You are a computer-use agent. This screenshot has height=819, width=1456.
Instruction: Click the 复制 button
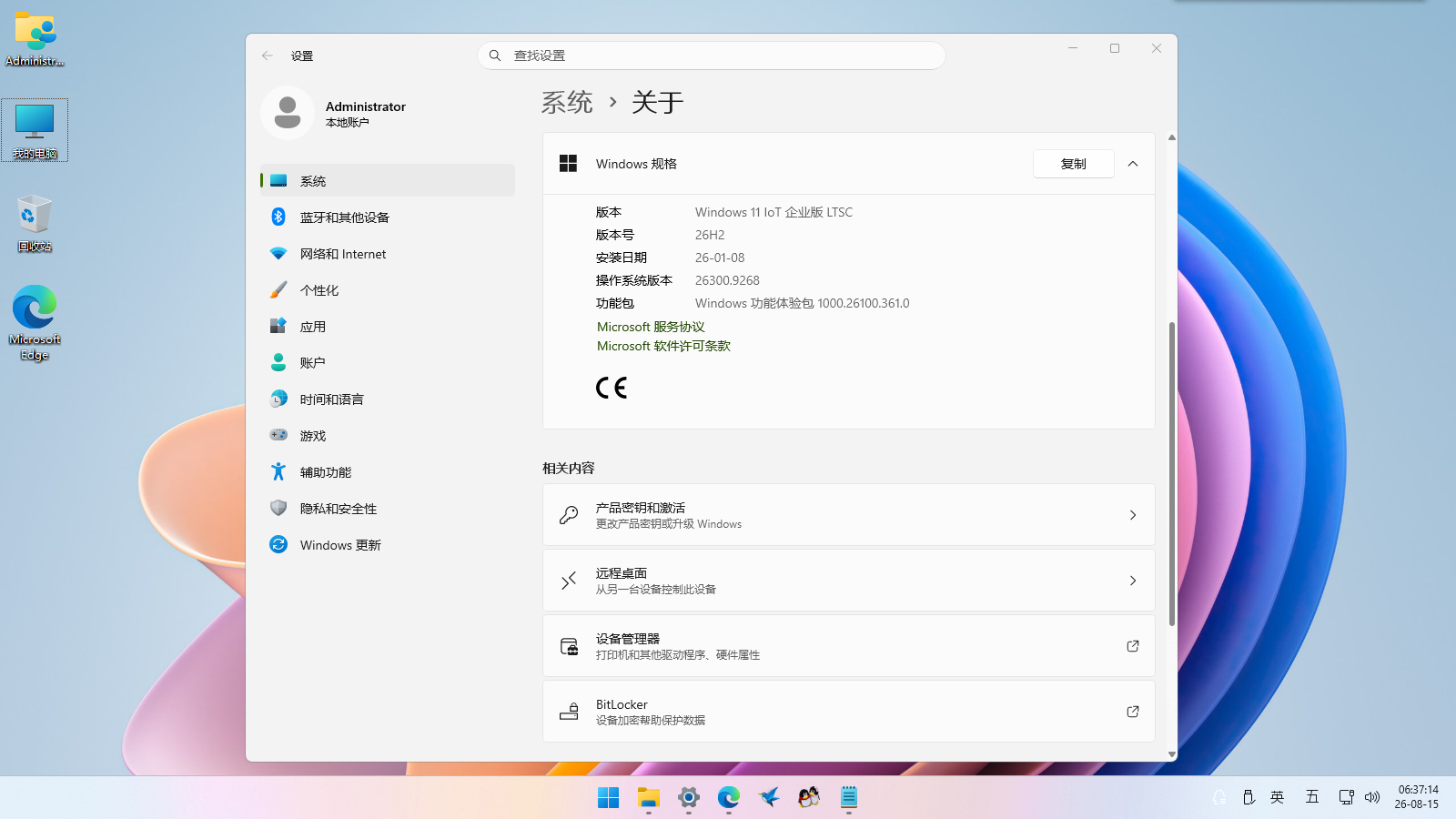click(x=1074, y=164)
